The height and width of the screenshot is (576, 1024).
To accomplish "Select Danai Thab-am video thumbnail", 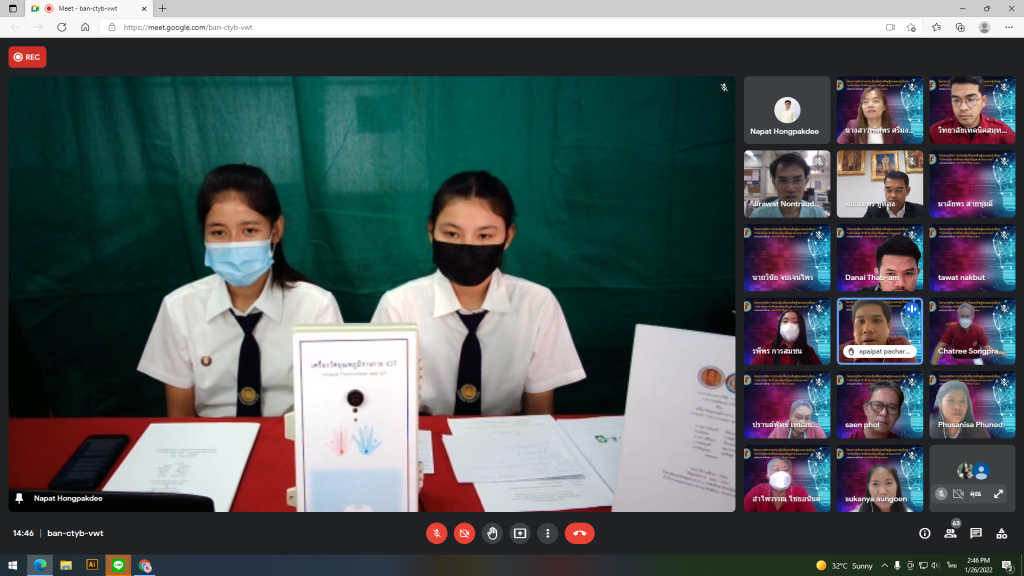I will 880,258.
